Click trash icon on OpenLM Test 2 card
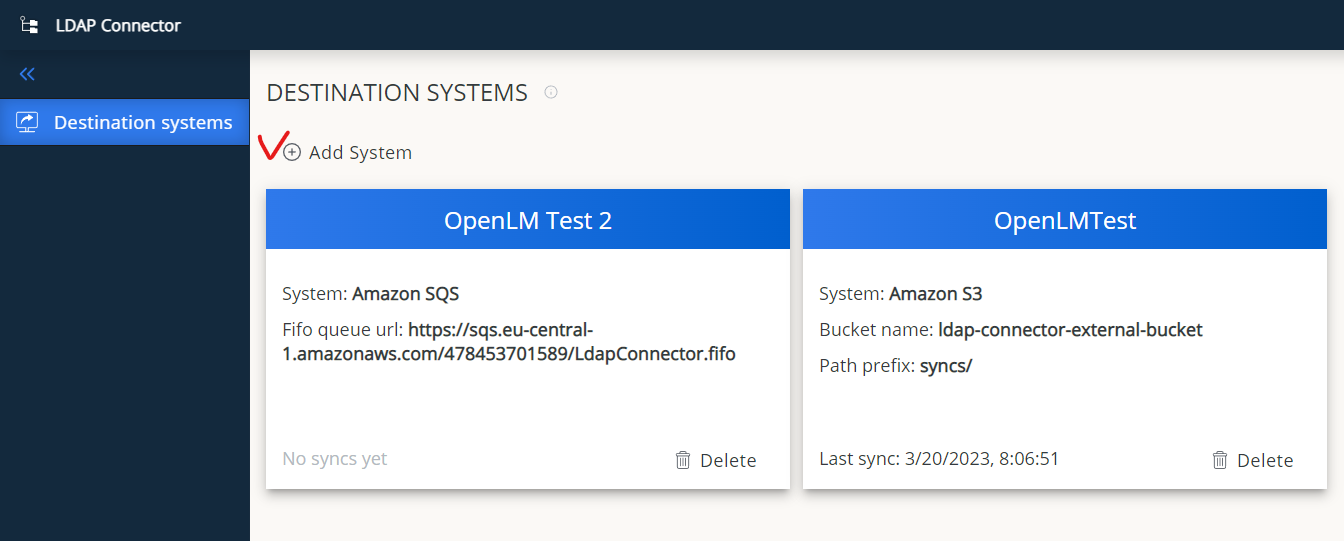1344x541 pixels. (x=683, y=460)
